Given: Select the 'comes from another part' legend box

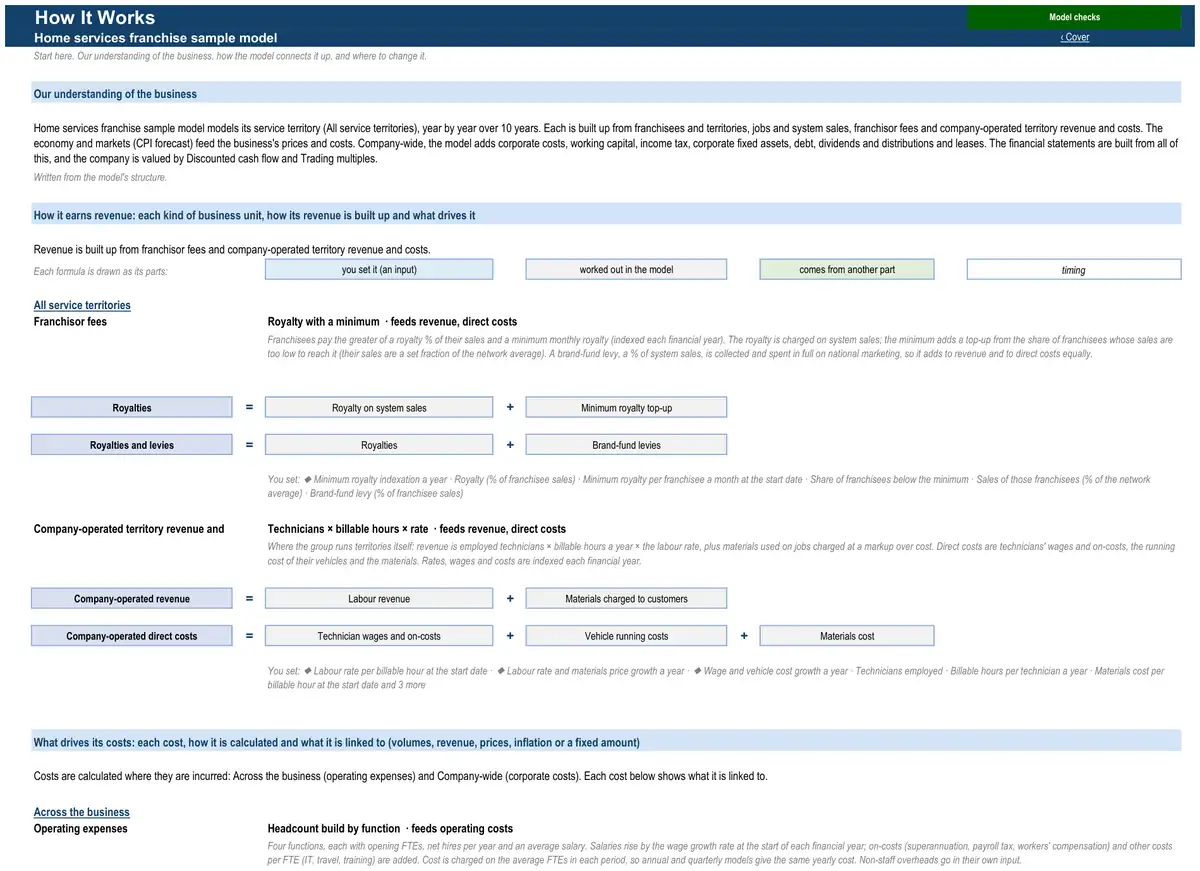Looking at the screenshot, I should tap(847, 269).
